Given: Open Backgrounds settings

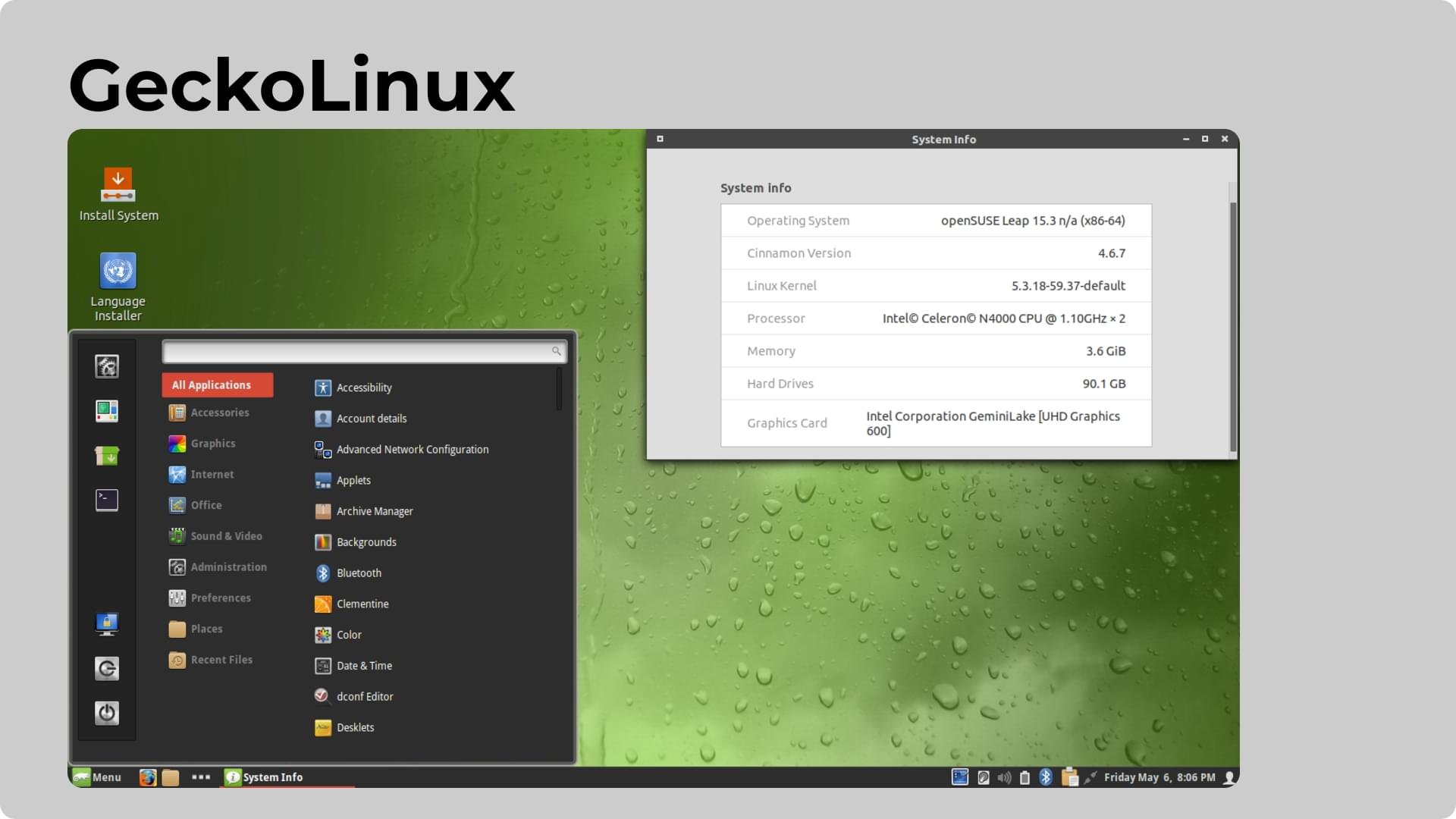Looking at the screenshot, I should point(356,542).
